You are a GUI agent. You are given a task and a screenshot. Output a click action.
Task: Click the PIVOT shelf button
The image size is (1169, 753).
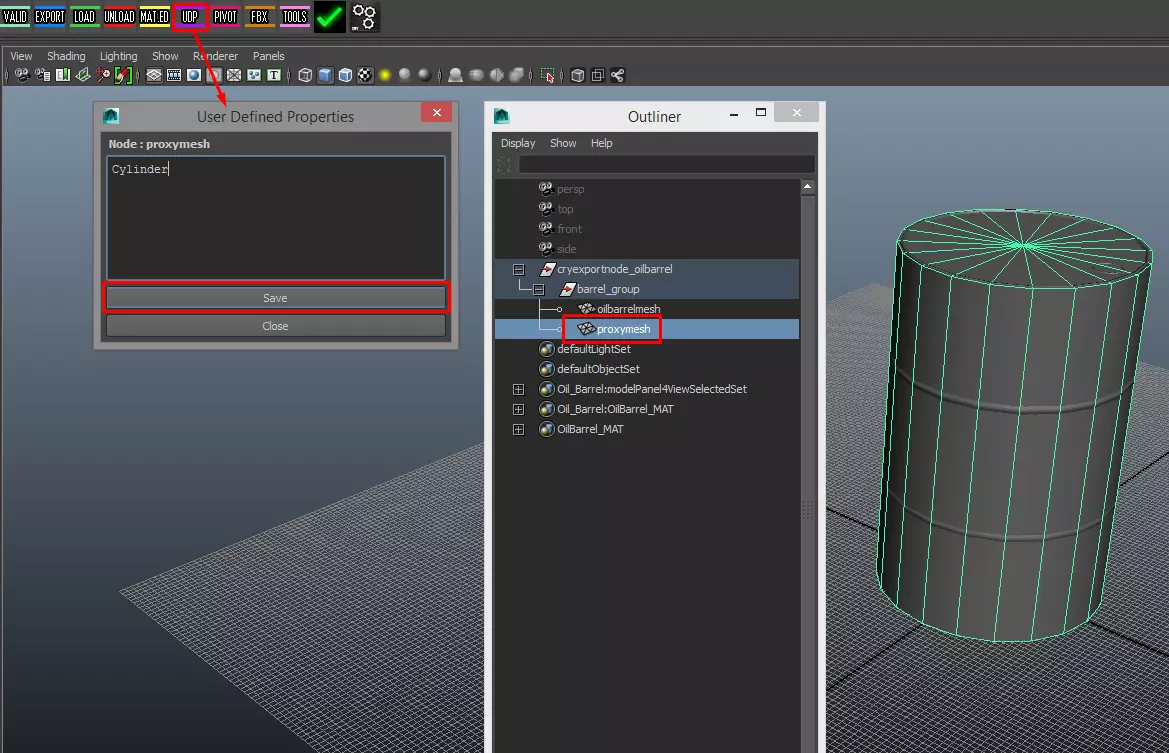(x=225, y=16)
